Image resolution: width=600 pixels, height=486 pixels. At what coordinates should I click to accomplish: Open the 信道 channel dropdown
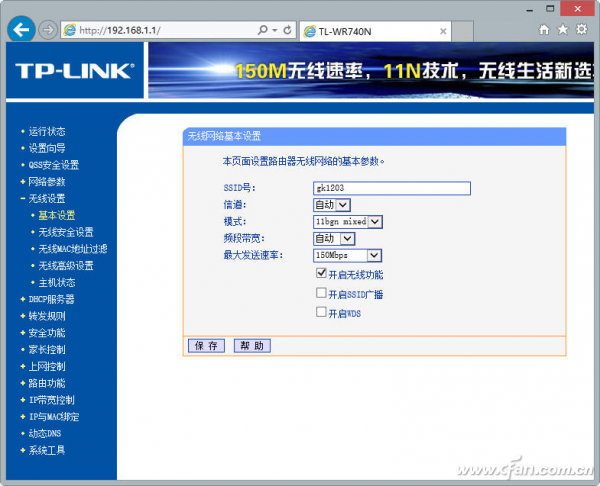(332, 205)
